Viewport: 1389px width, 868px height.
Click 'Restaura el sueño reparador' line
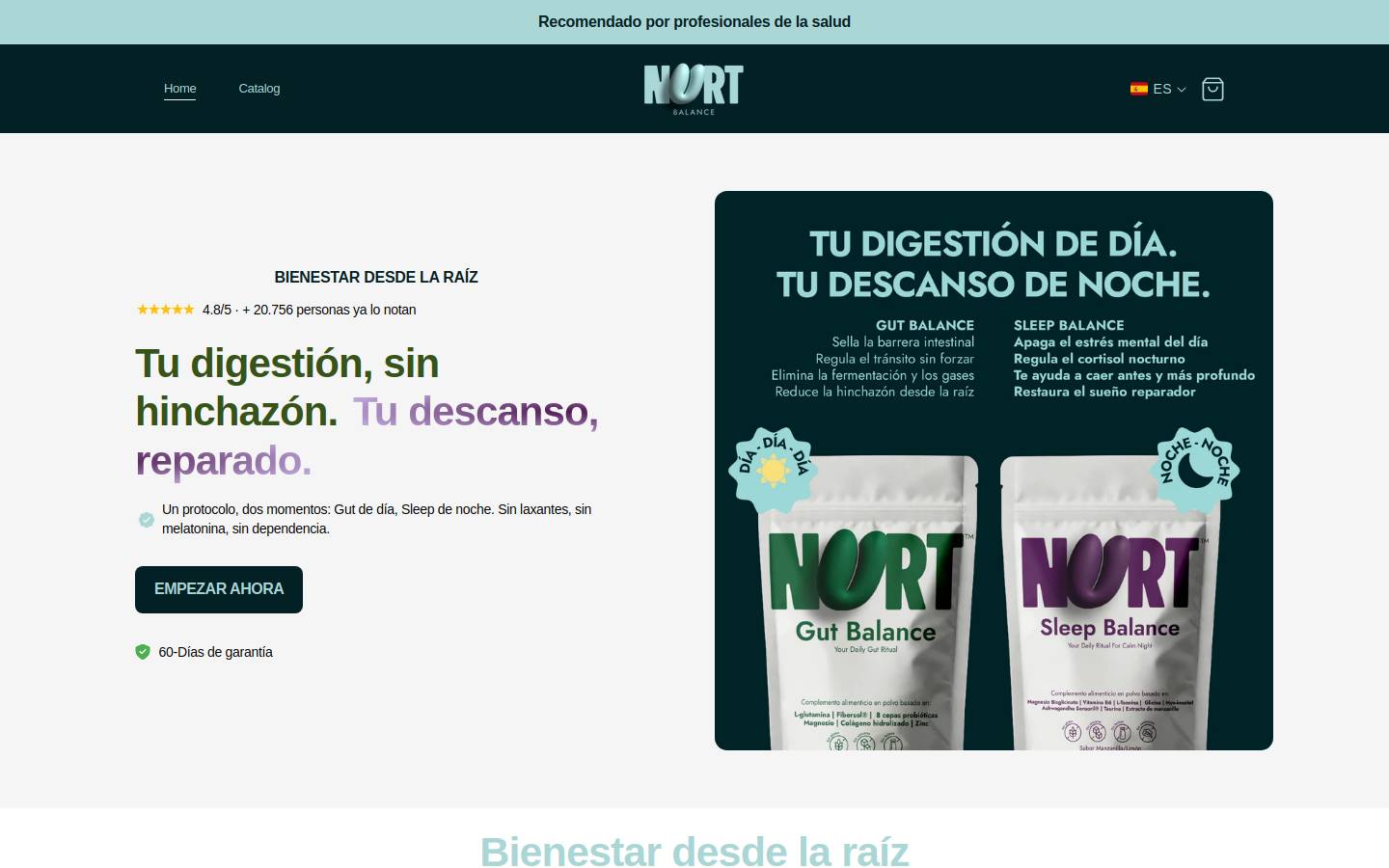tap(1104, 392)
